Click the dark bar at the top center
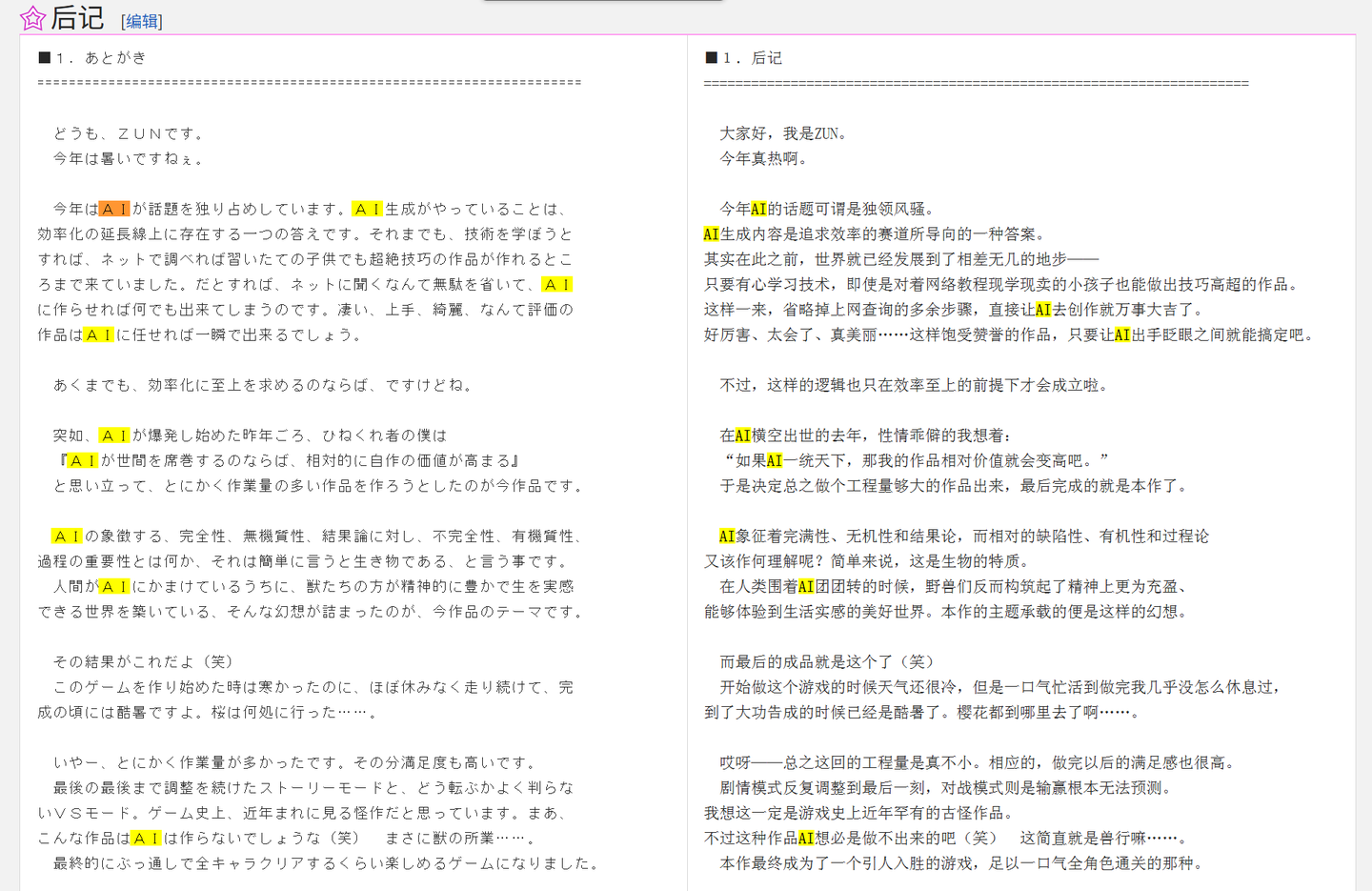The image size is (1372, 891). point(602,4)
